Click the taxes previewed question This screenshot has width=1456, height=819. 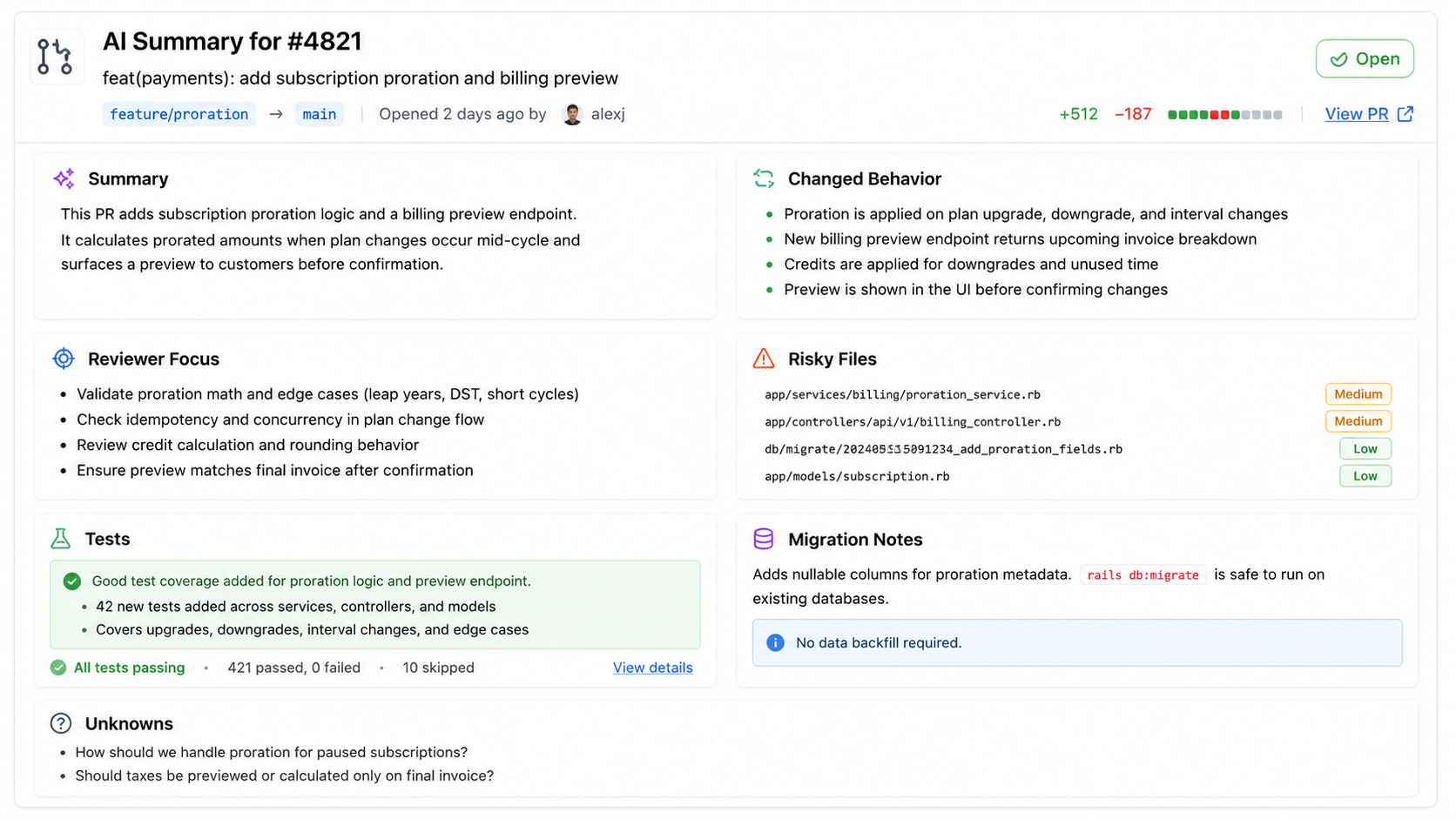[x=284, y=775]
